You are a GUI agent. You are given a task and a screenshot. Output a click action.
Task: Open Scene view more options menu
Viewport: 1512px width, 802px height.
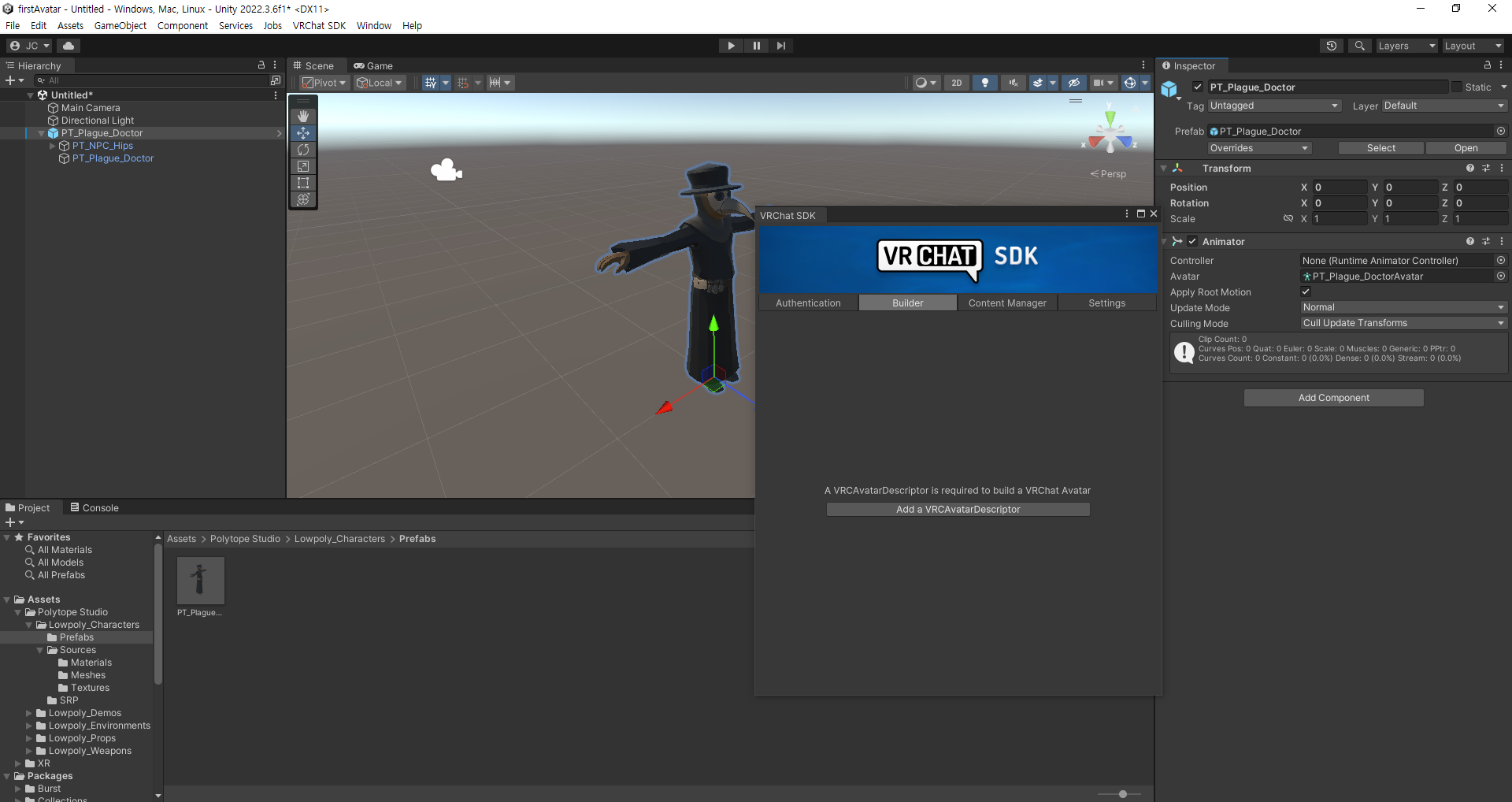tap(1143, 65)
